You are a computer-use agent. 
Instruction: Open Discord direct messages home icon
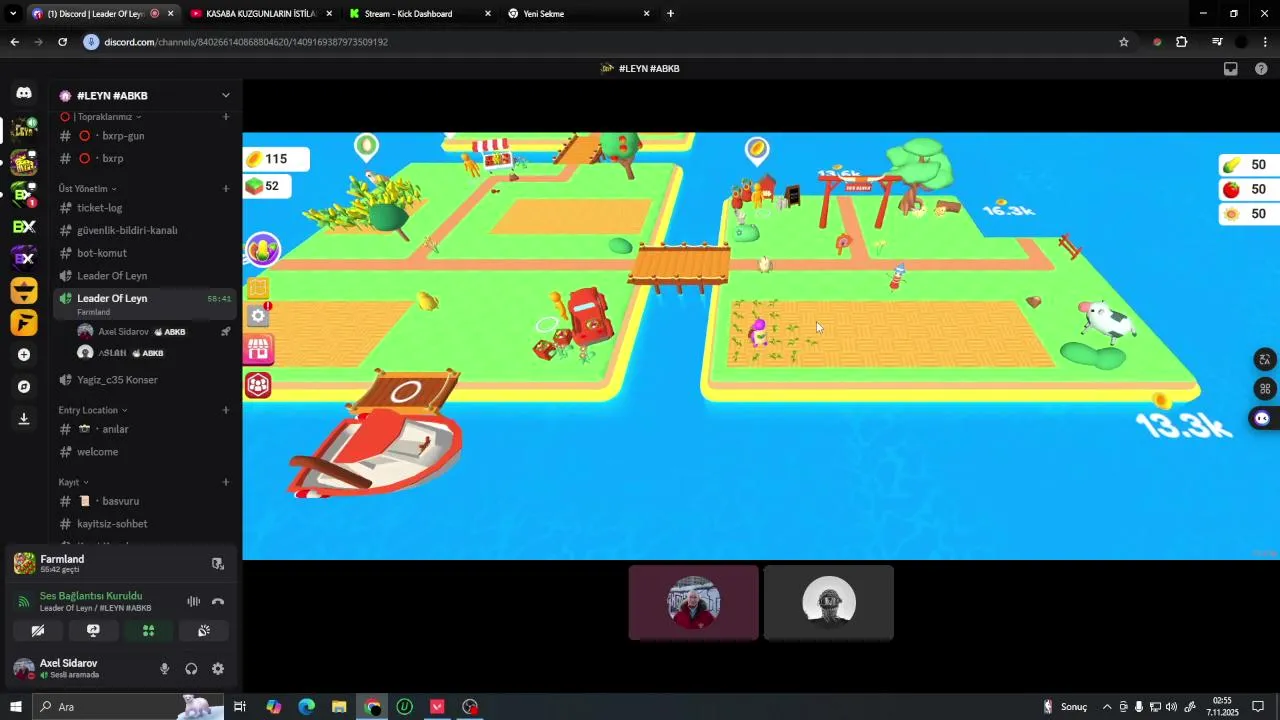(24, 93)
